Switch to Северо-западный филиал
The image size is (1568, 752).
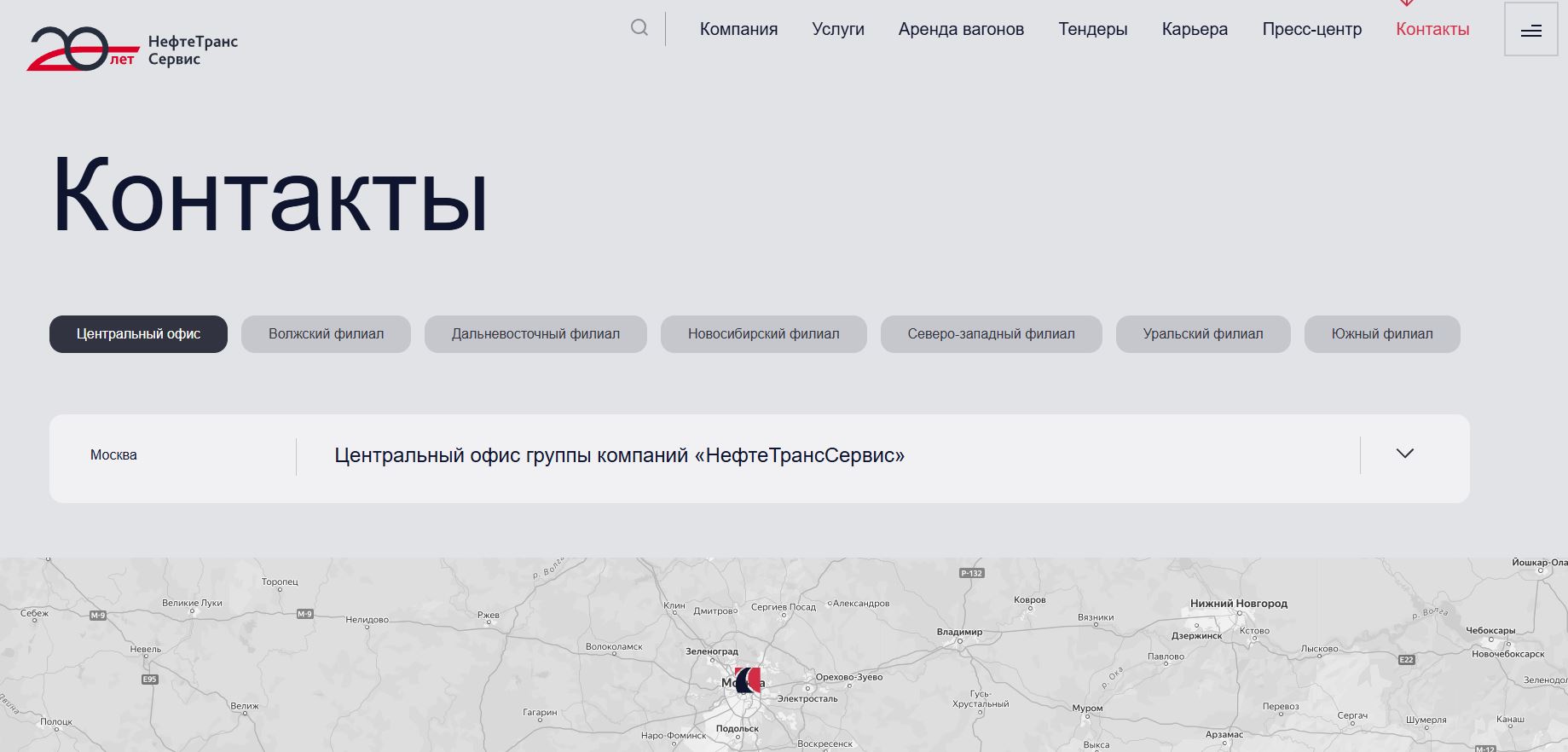point(991,334)
